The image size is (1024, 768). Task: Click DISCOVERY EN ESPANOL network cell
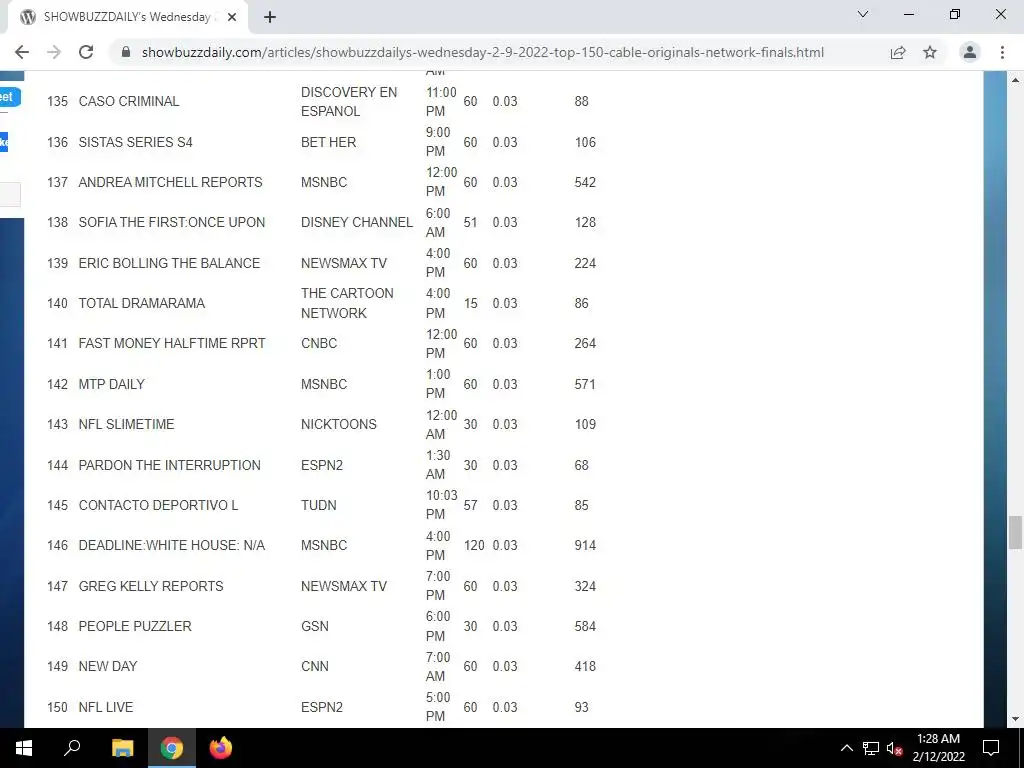[x=349, y=101]
